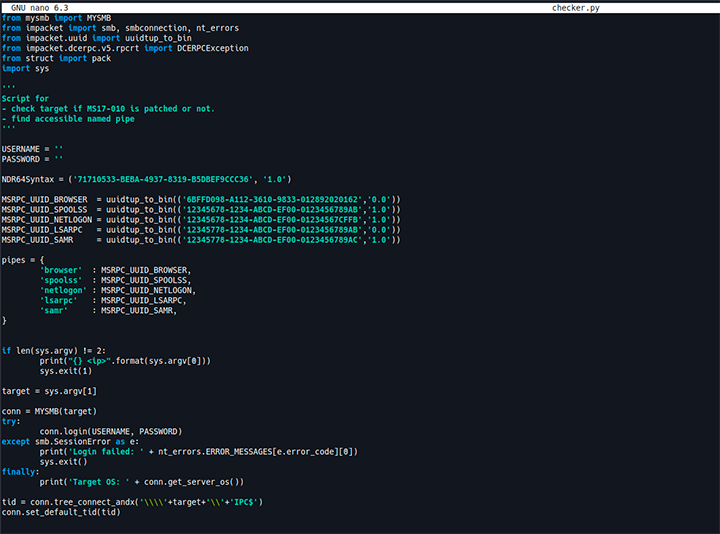Click the 'conn.set_default_tid(tid)' line
Screen dimensions: 720x534
[61, 513]
